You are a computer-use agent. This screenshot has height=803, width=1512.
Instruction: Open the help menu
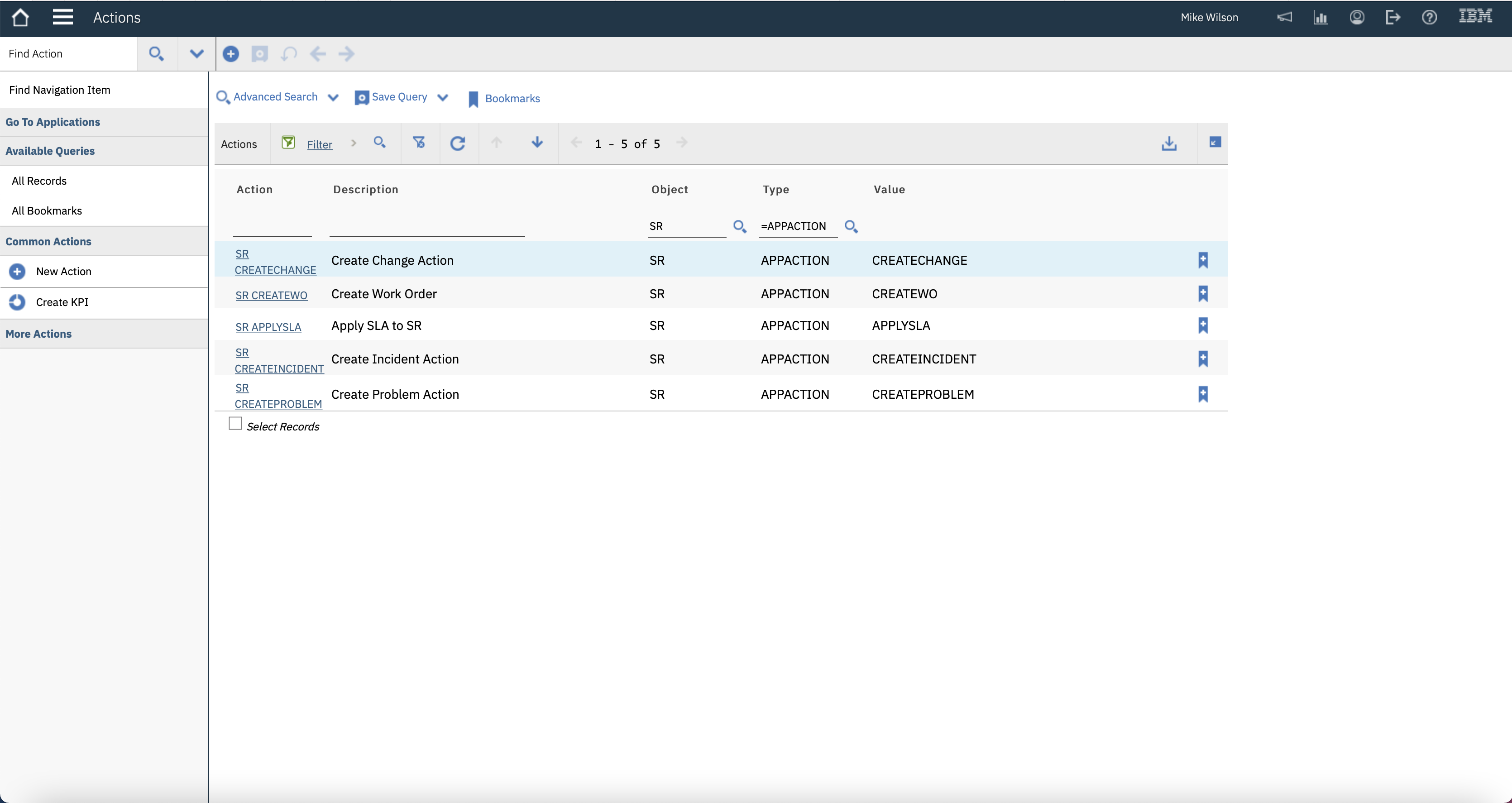tap(1429, 17)
